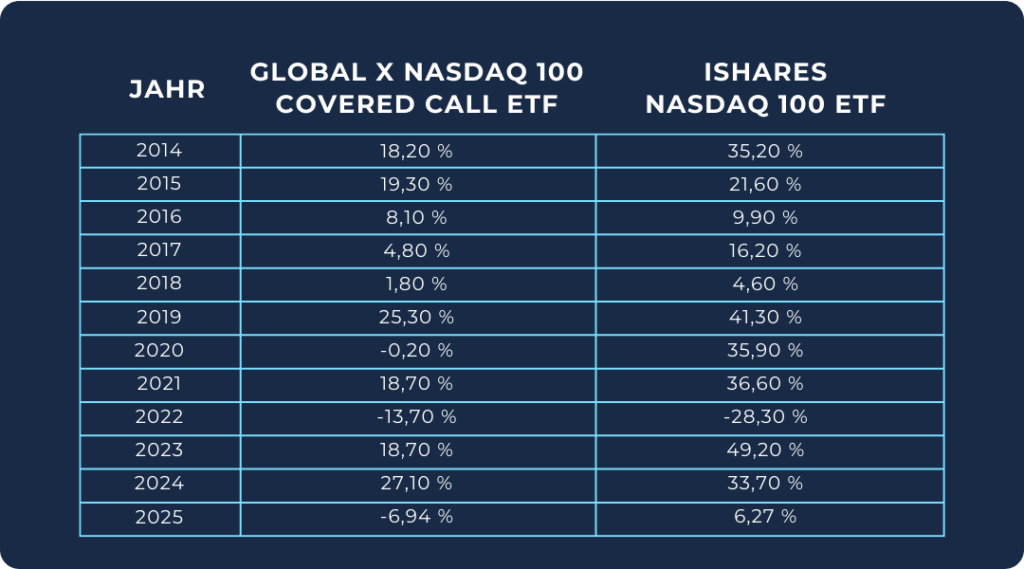This screenshot has height=569, width=1024.
Task: Click the 25,30 % value for 2019
Action: (418, 317)
